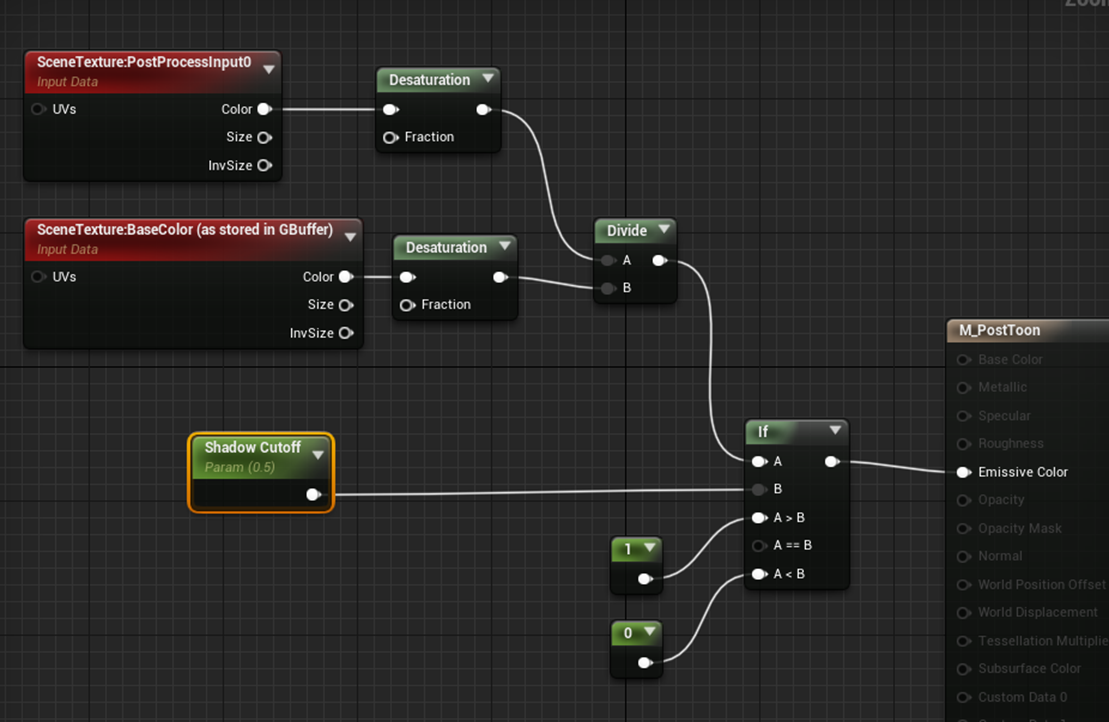Click the Emissive Color pin on M_PostToon
This screenshot has height=722, width=1109.
pos(963,472)
